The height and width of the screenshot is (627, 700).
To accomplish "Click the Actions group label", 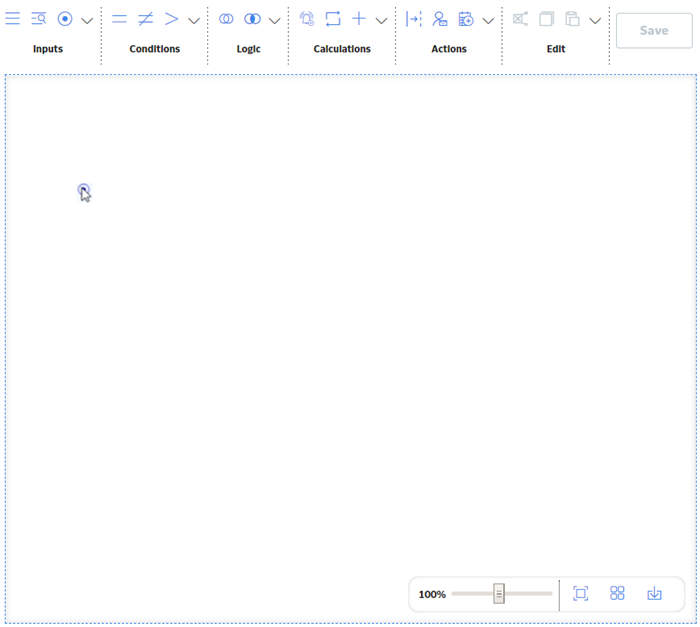I will tap(449, 49).
